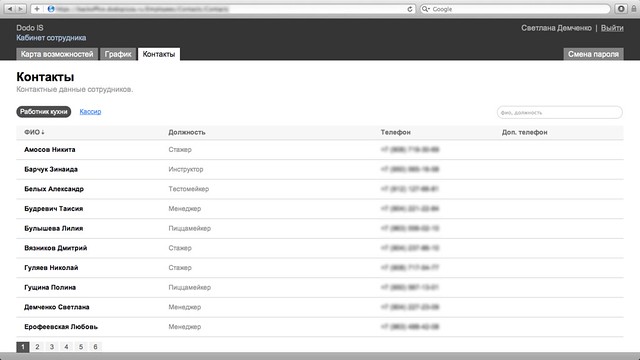Click Инструктор in Барчук Зинаида's row
This screenshot has width=640, height=360.
click(x=186, y=169)
